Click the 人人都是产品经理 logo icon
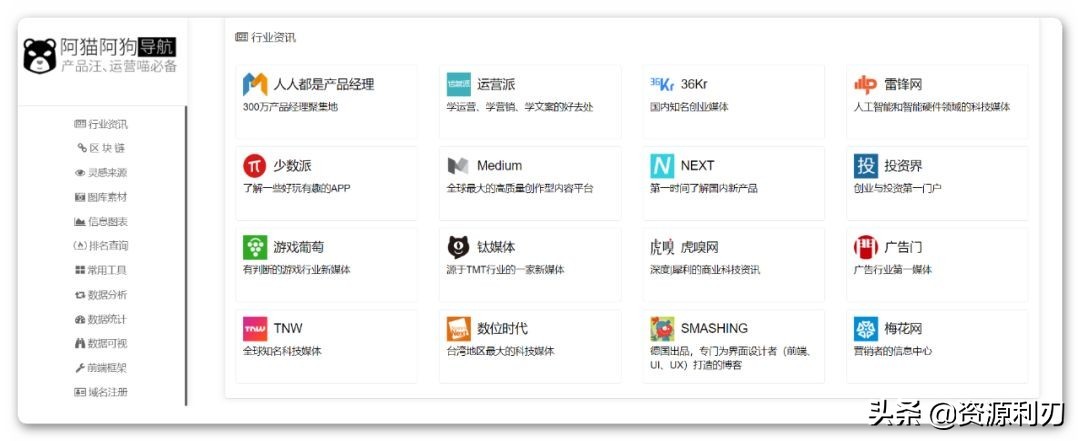The width and height of the screenshot is (1080, 441). click(255, 84)
